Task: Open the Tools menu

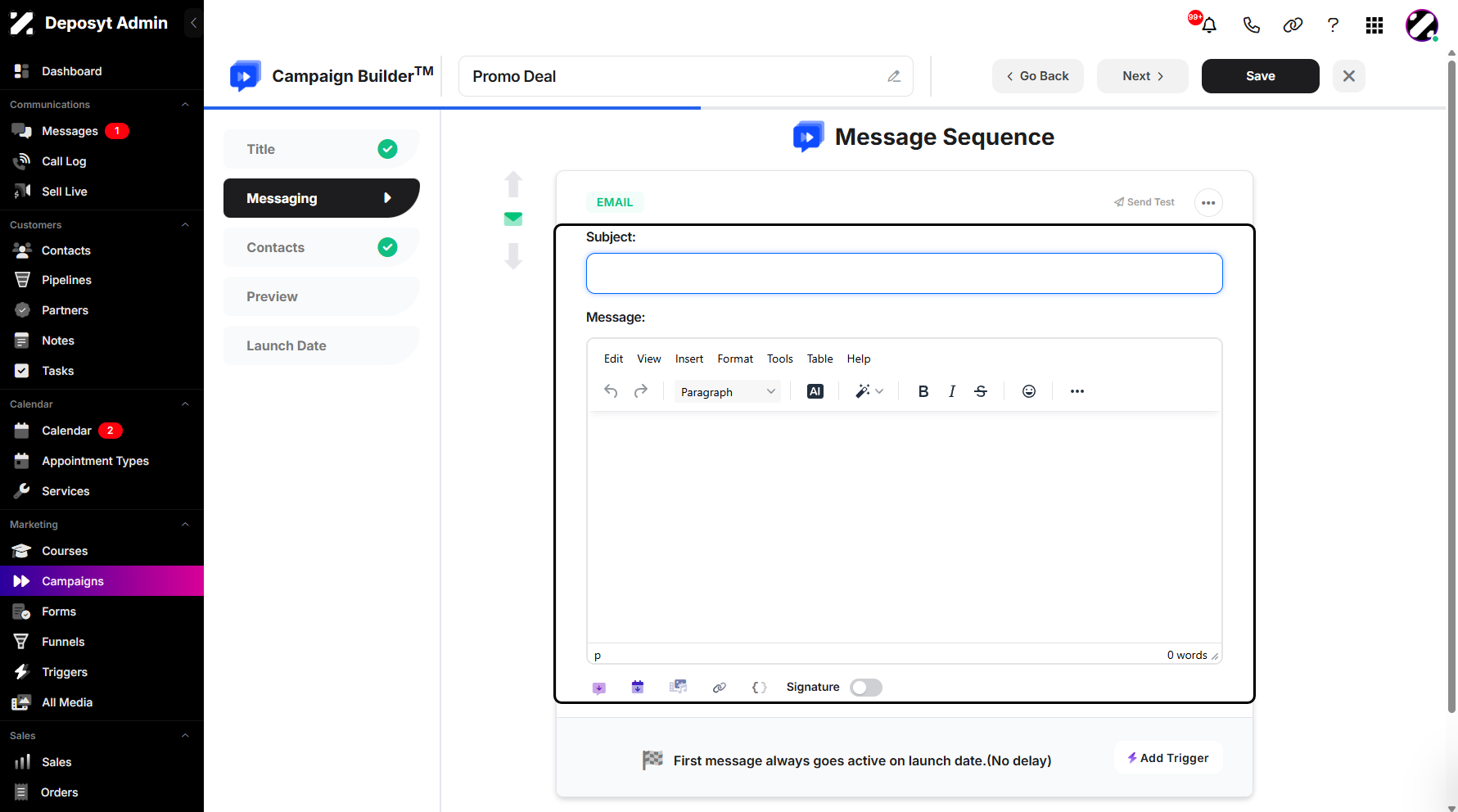Action: (x=780, y=359)
